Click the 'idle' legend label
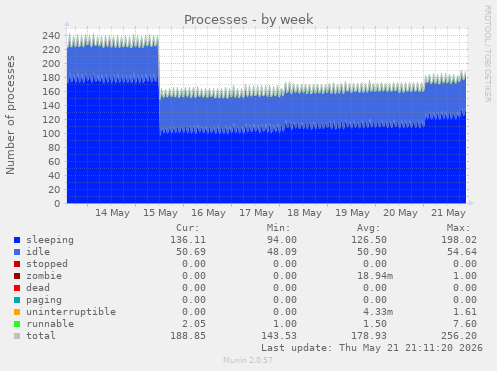Viewport: 497px width, 371px height. pos(38,252)
